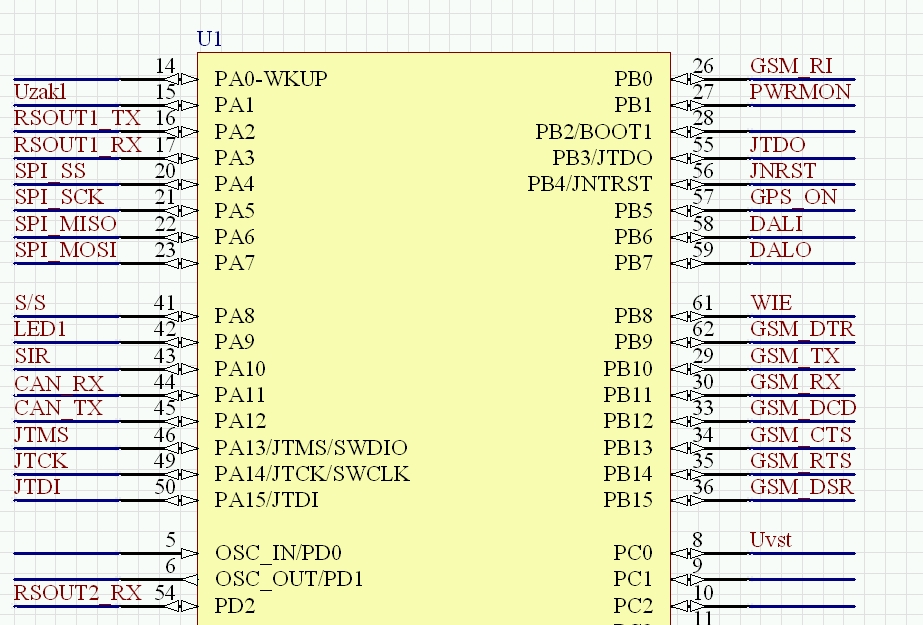Viewport: 923px width, 625px height.
Task: Click the PB4/JNTRST pin name
Action: (590, 184)
